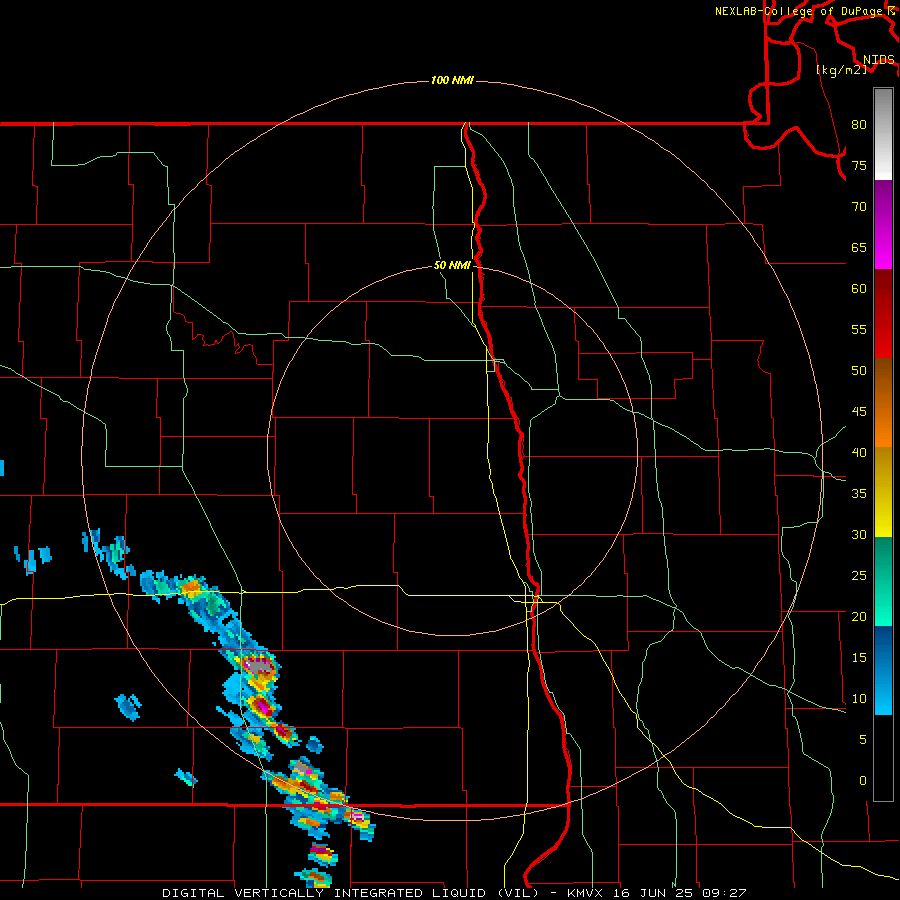
Task: Click the 16 JUN 25 date in the caption
Action: point(653,893)
